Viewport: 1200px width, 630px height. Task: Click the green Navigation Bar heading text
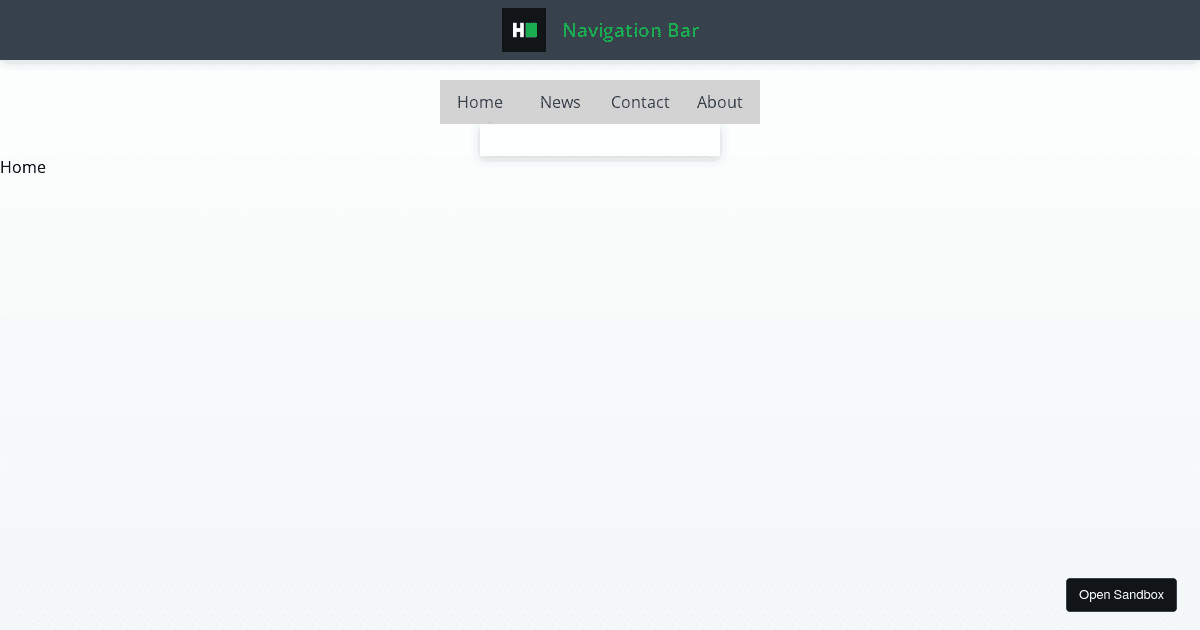point(630,30)
